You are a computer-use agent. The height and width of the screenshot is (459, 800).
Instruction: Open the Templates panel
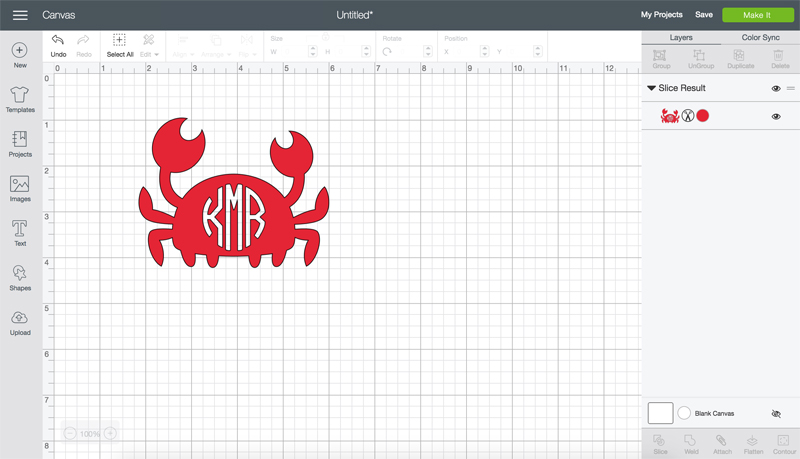pyautogui.click(x=20, y=99)
